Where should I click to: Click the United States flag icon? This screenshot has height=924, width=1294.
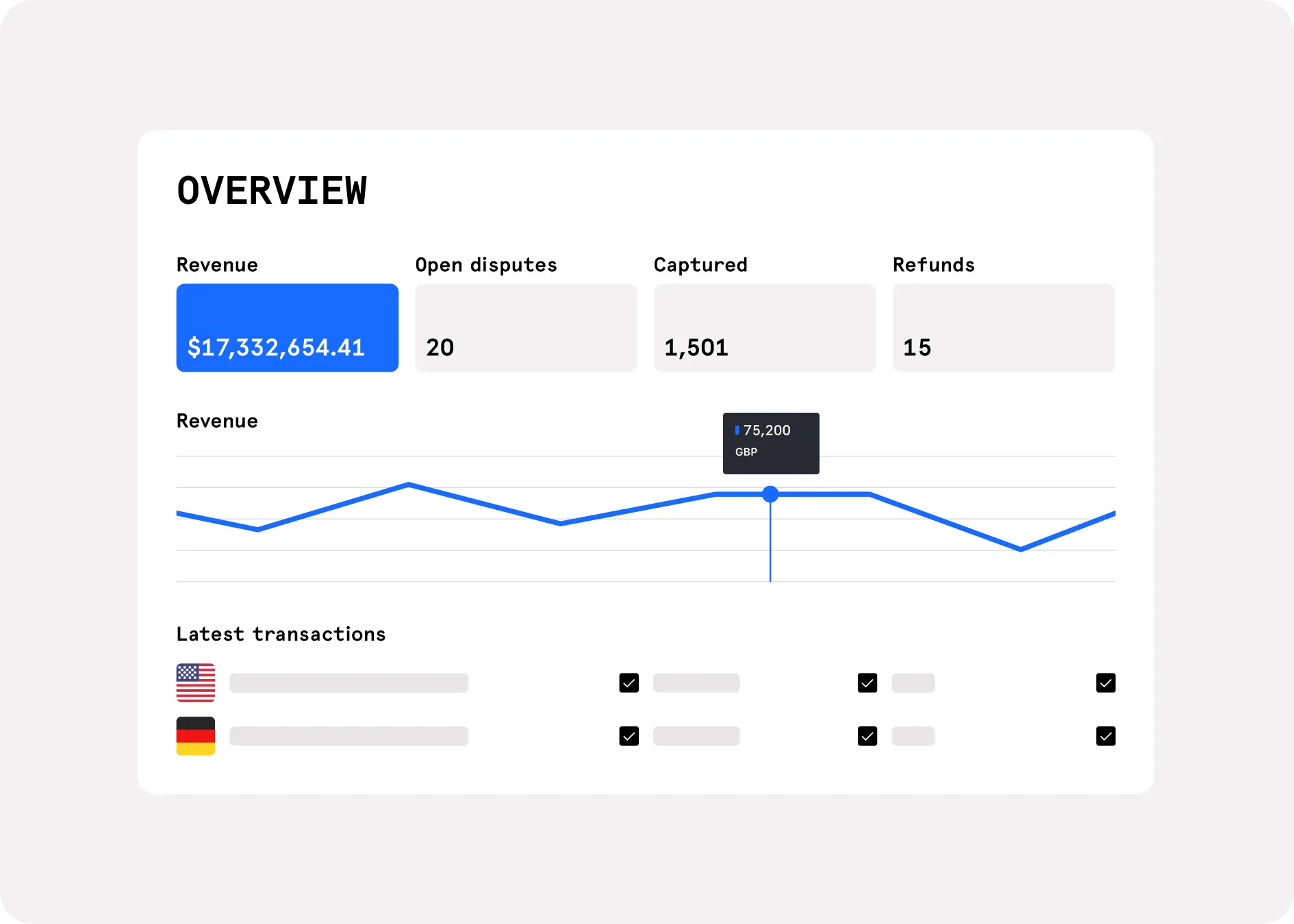[196, 682]
